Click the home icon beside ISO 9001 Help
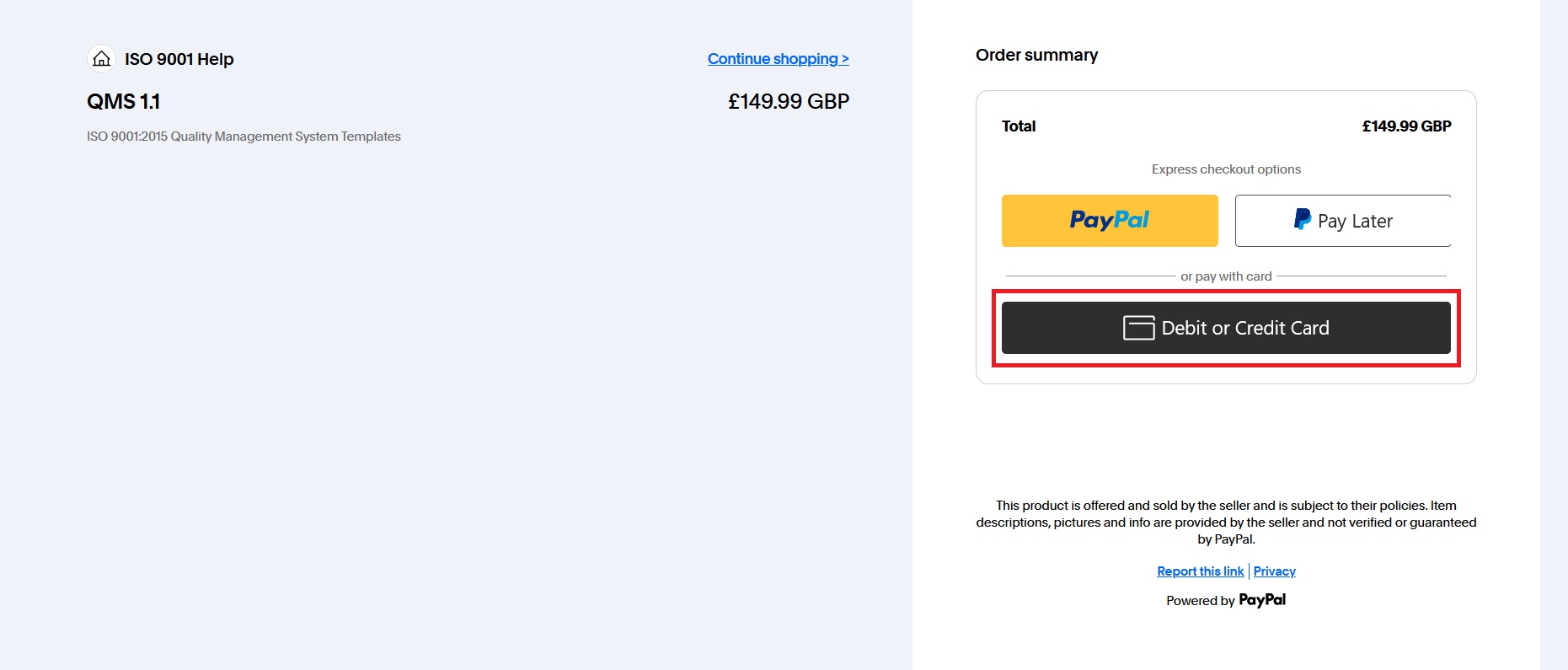The width and height of the screenshot is (1568, 670). coord(101,59)
